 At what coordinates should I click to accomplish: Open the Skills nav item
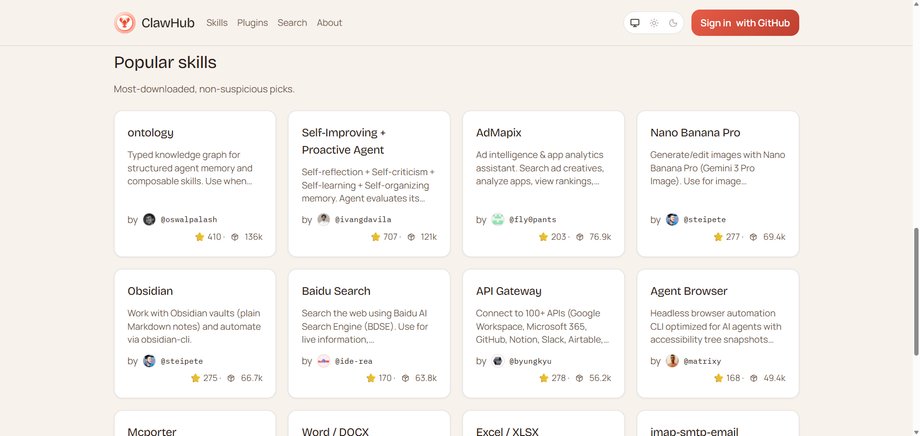(217, 22)
